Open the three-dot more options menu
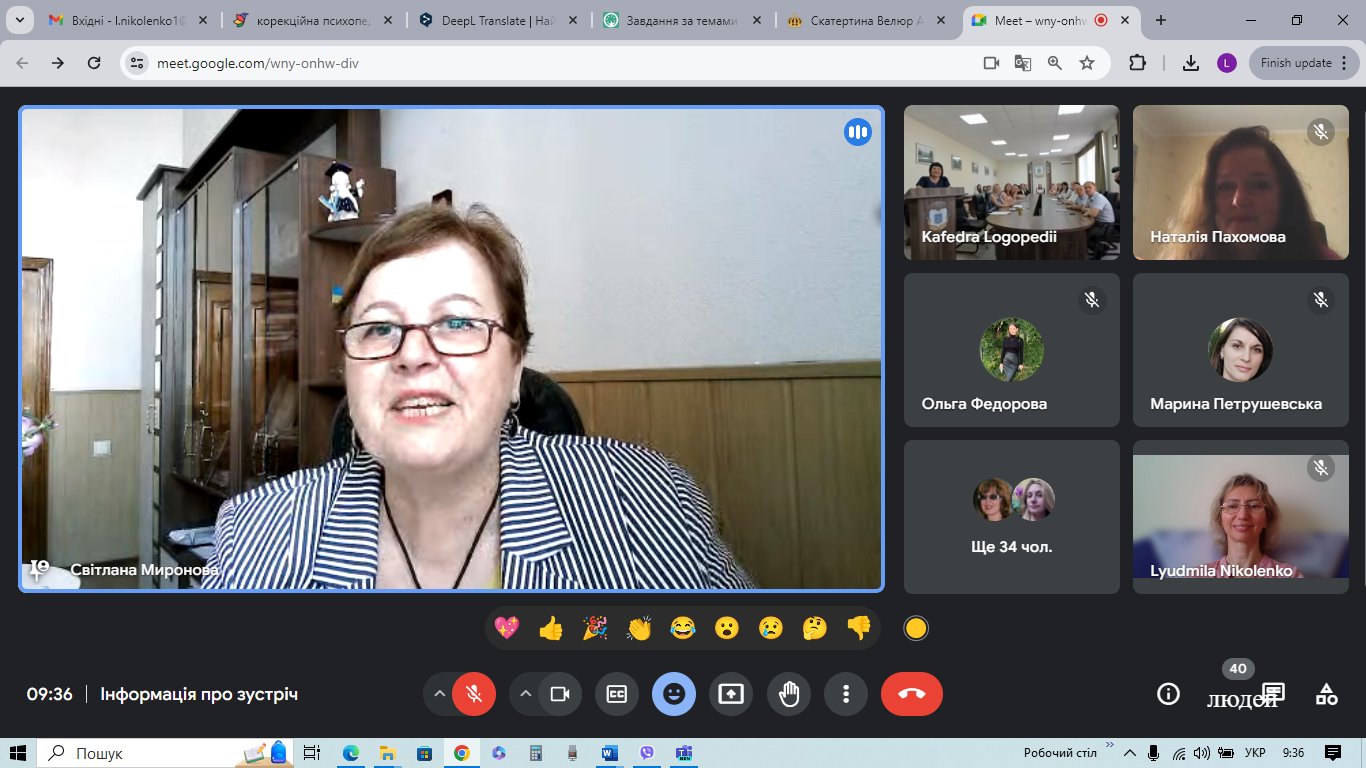The width and height of the screenshot is (1366, 768). (x=846, y=694)
